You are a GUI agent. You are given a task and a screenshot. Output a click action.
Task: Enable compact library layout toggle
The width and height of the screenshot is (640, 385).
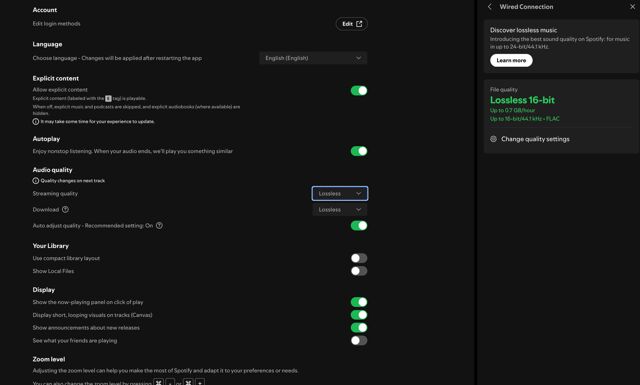point(359,258)
